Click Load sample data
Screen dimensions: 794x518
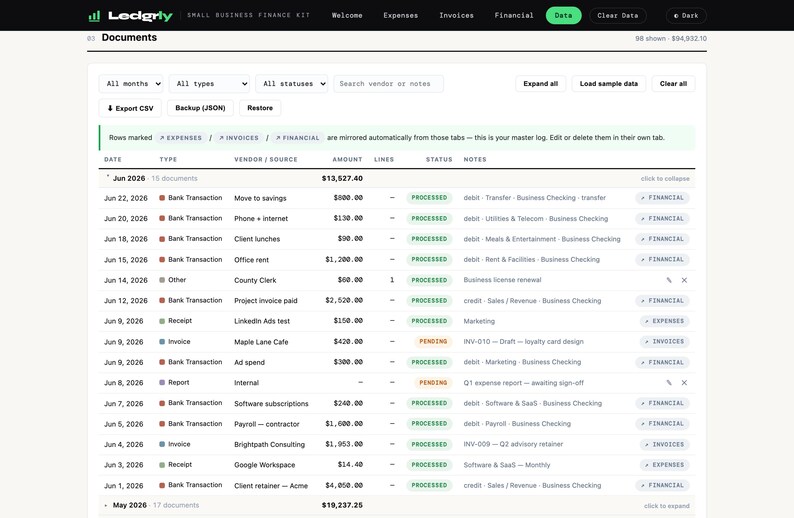[609, 84]
